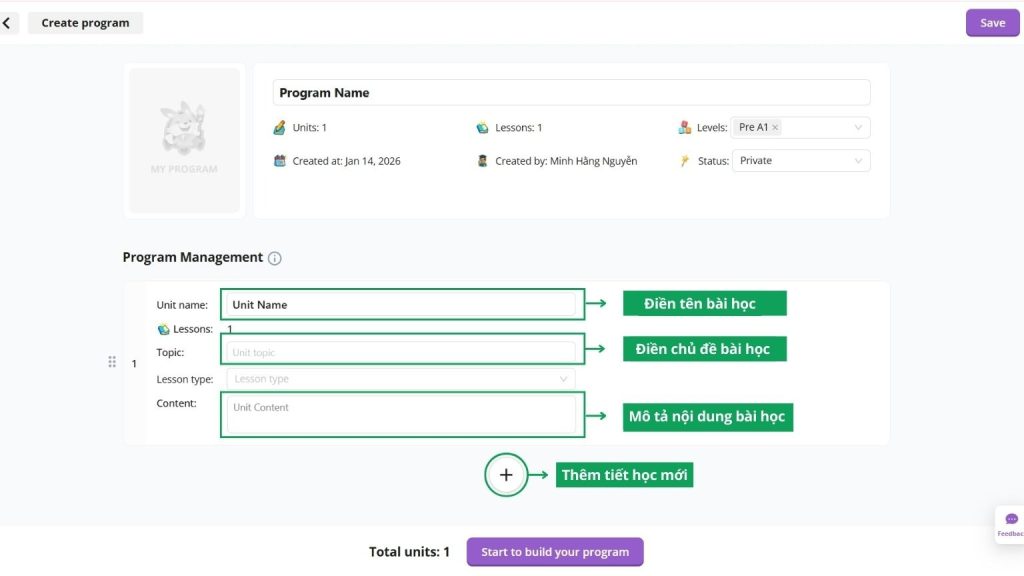The width and height of the screenshot is (1024, 576).
Task: Click the Units count icon
Action: 280,128
